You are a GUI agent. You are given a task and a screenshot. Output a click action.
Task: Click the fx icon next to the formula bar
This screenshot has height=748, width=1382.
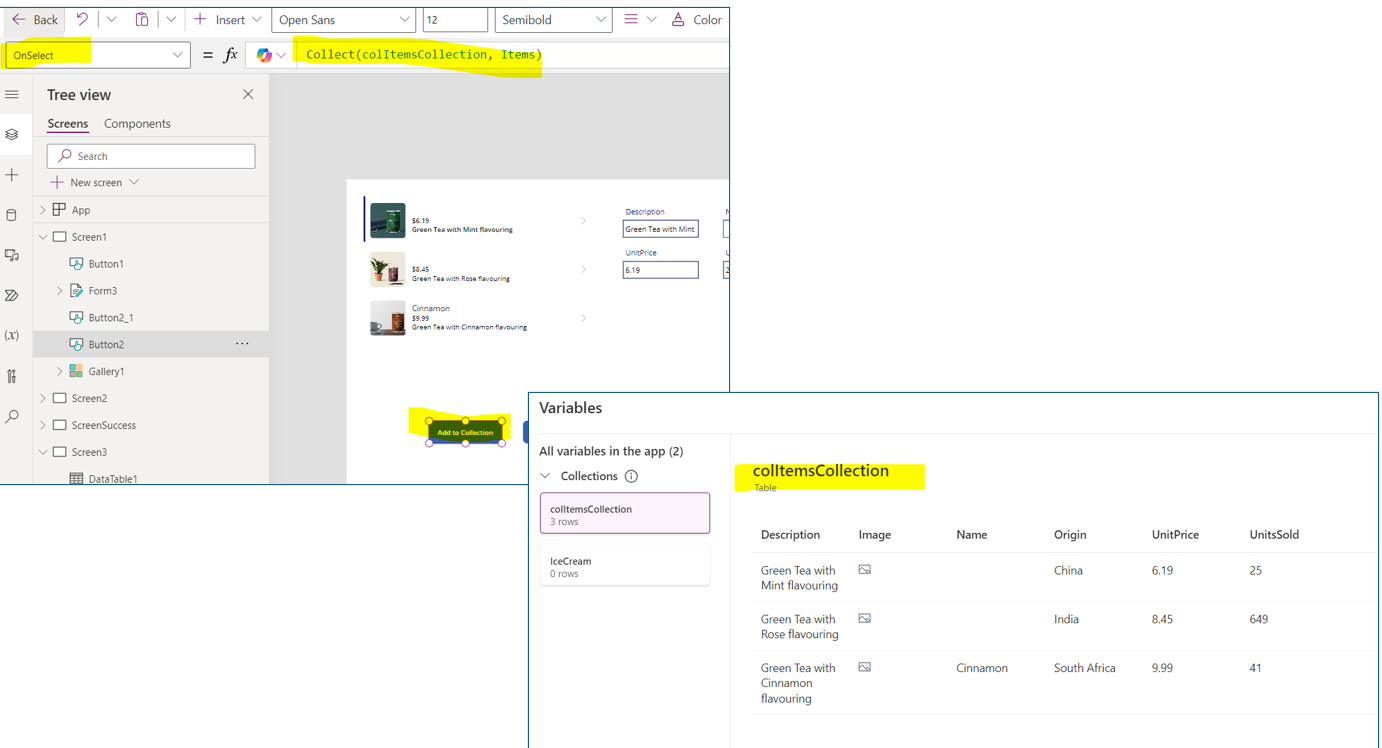coord(231,55)
